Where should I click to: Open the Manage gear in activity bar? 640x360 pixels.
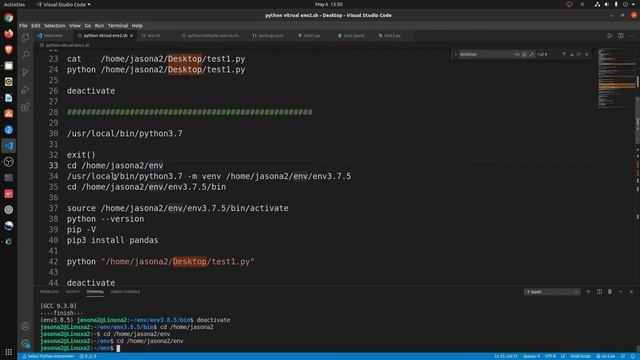click(x=25, y=344)
